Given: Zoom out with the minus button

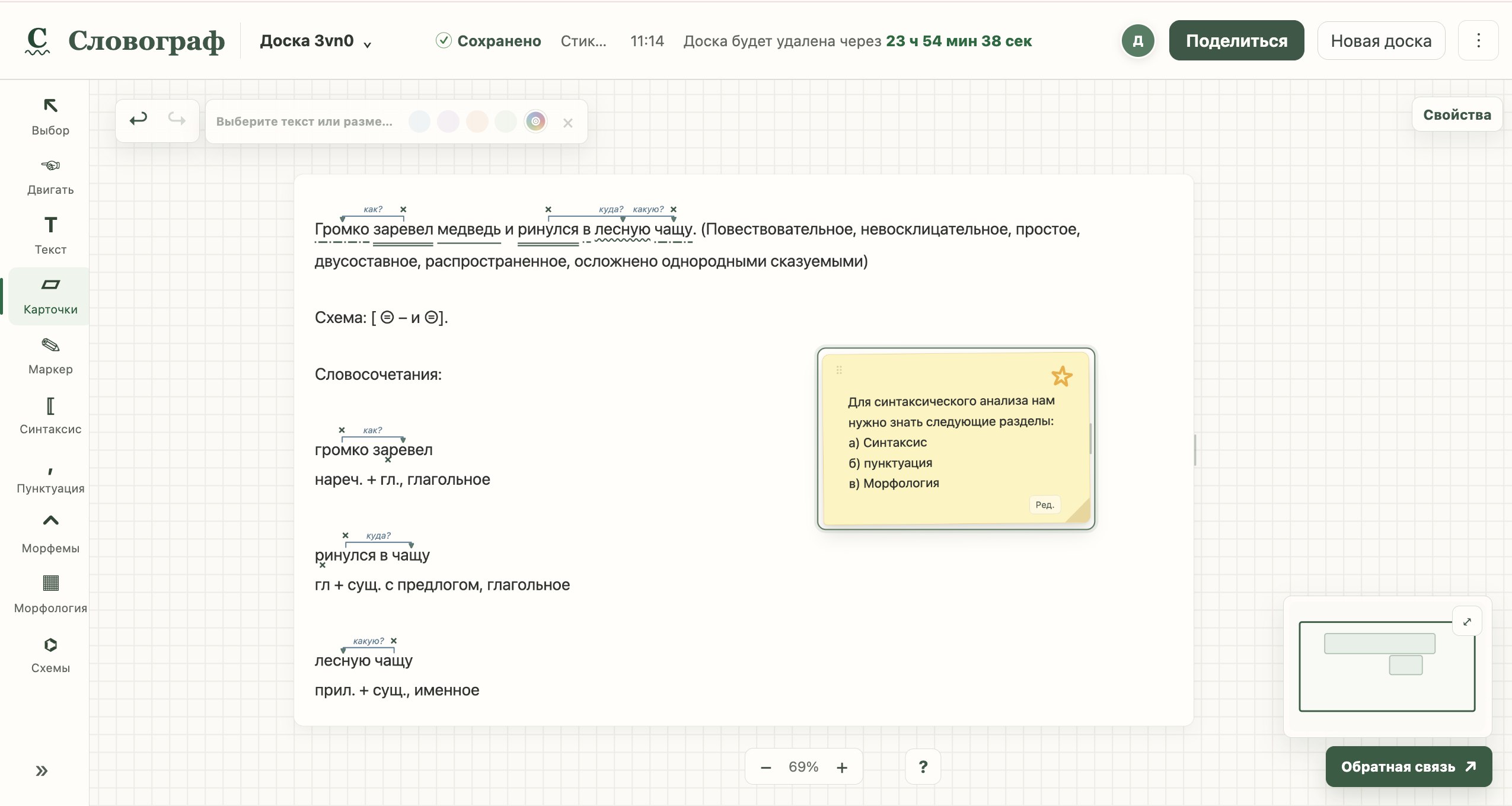Looking at the screenshot, I should coord(765,767).
